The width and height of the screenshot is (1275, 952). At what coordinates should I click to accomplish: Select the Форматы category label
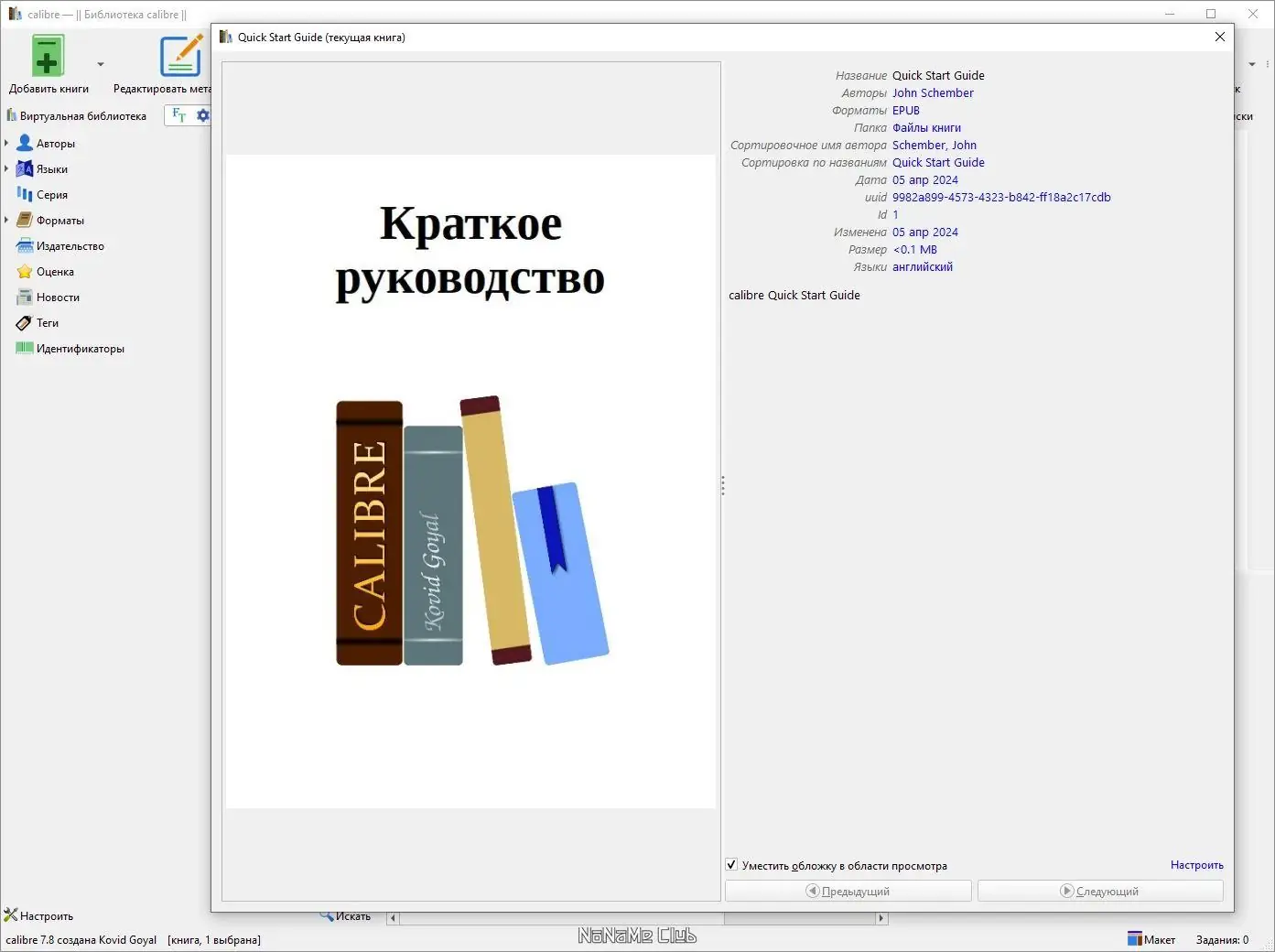coord(60,221)
